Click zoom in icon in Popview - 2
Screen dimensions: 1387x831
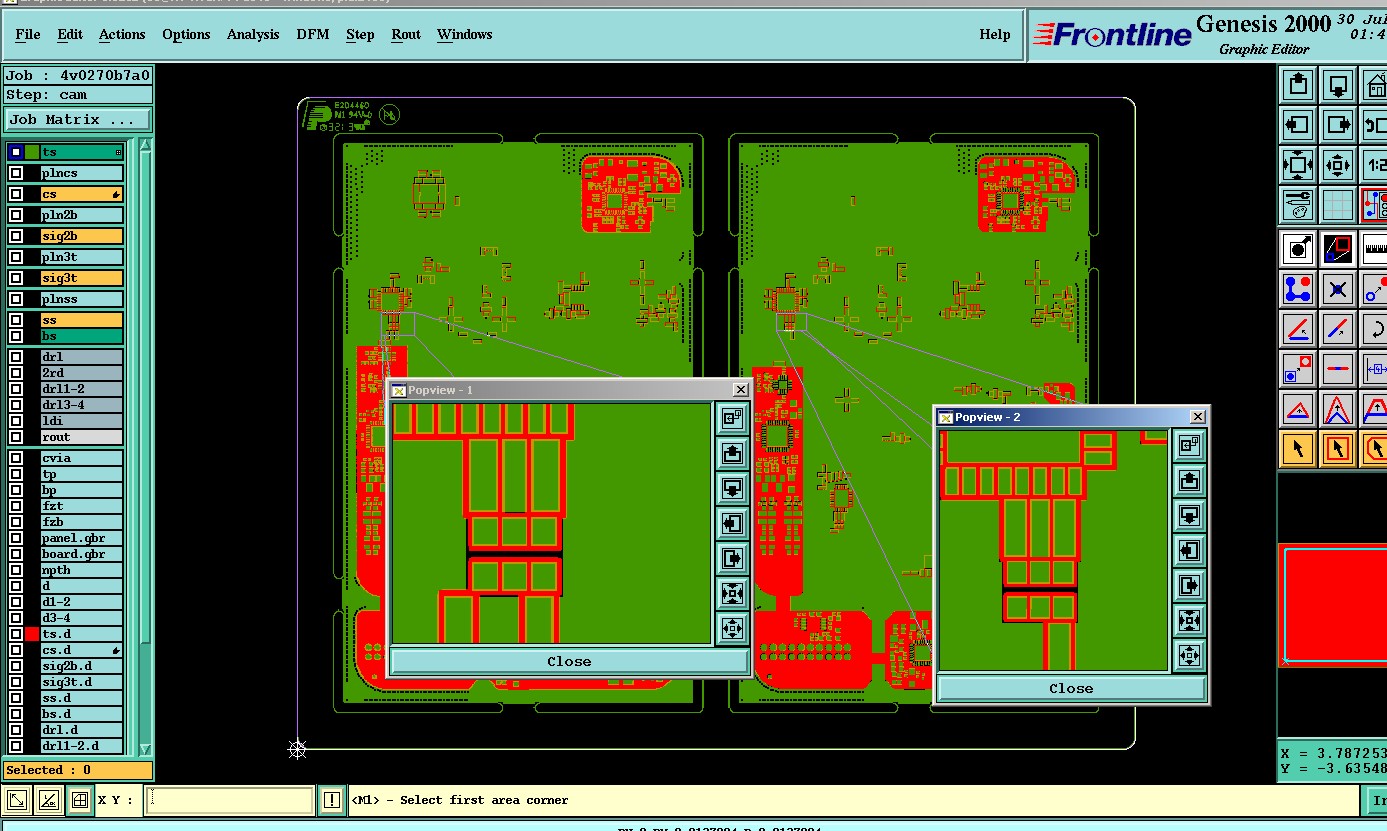coord(1189,620)
